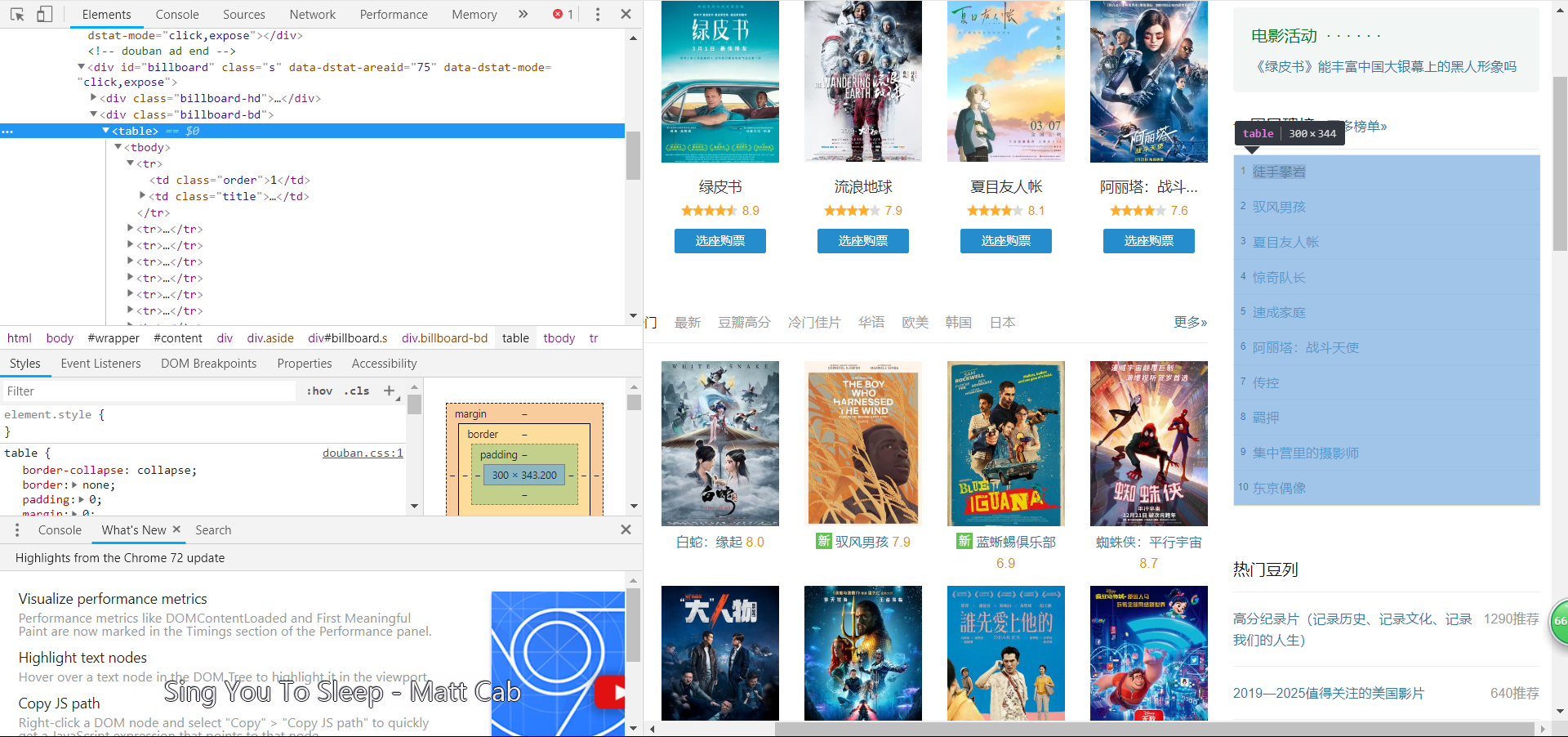This screenshot has width=1568, height=737.
Task: Open the DevTools three-dot customize menu
Action: 598,14
